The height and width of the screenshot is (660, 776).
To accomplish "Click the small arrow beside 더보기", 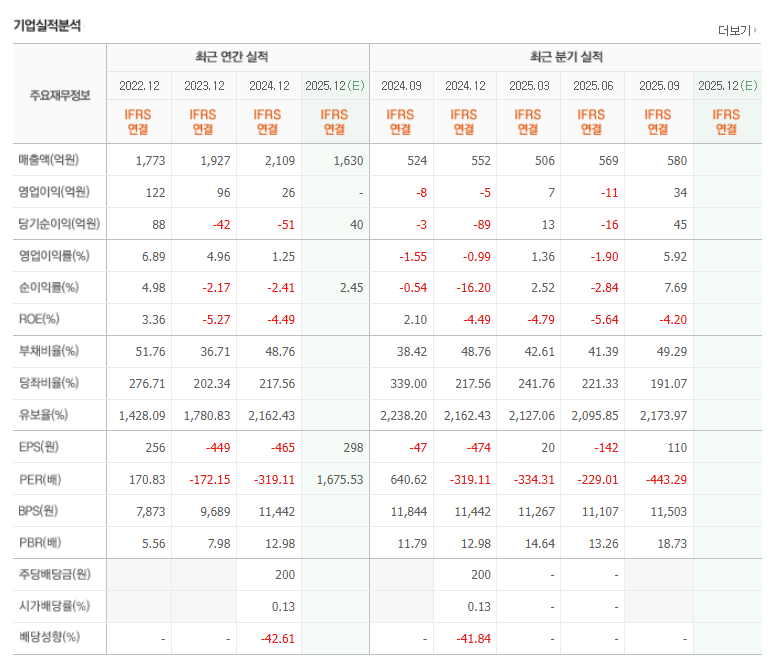I will tap(755, 30).
